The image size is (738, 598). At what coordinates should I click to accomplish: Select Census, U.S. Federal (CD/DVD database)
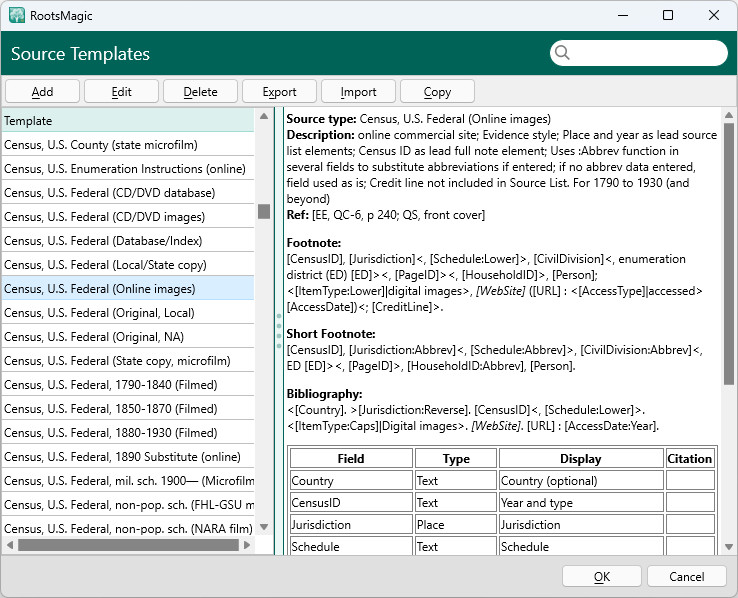click(128, 192)
